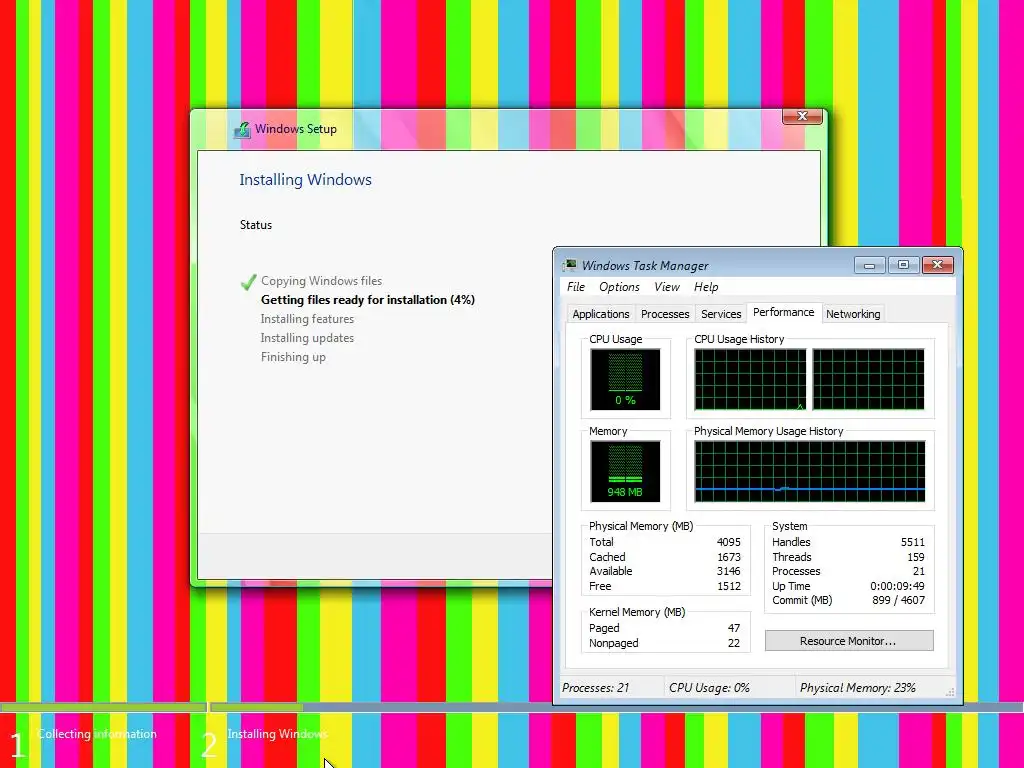Click the 'Copying Windows files' status line
This screenshot has height=768, width=1024.
coord(321,281)
